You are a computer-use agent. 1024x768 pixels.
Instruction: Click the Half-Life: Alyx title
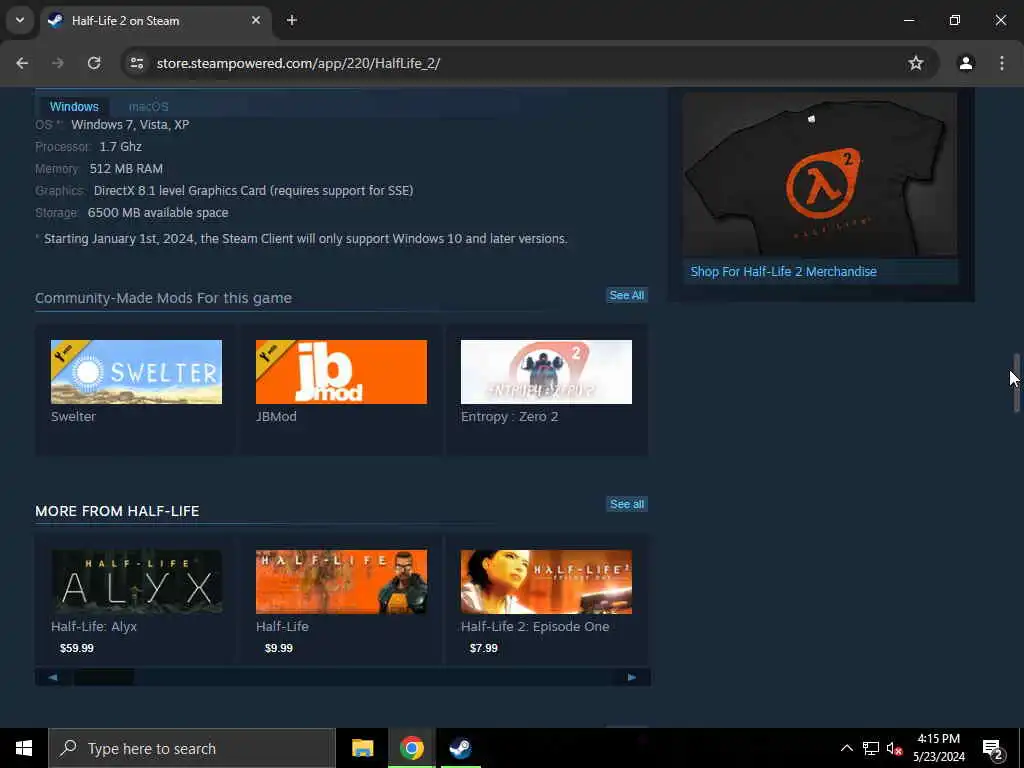[94, 626]
